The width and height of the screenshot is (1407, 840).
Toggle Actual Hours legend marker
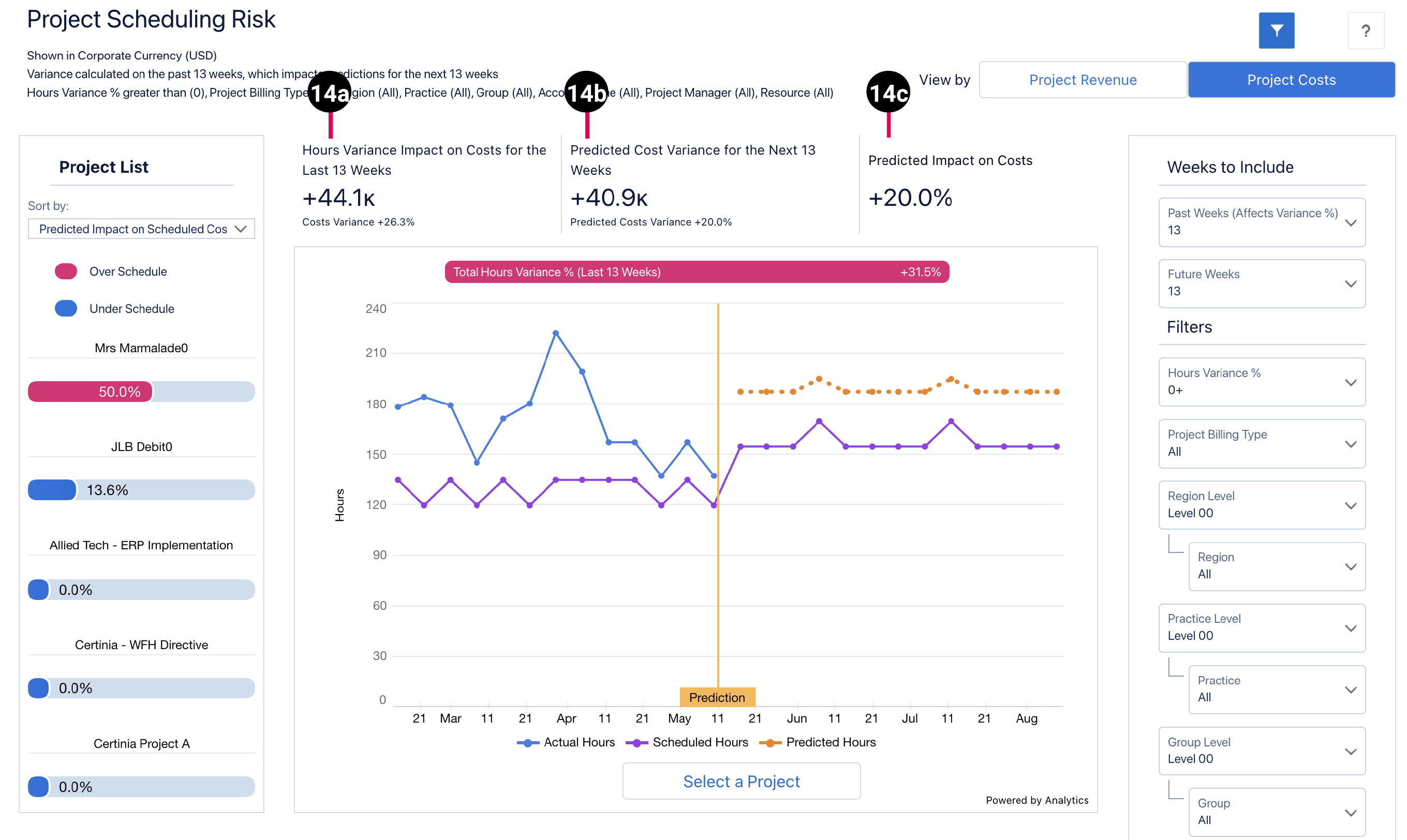[527, 743]
